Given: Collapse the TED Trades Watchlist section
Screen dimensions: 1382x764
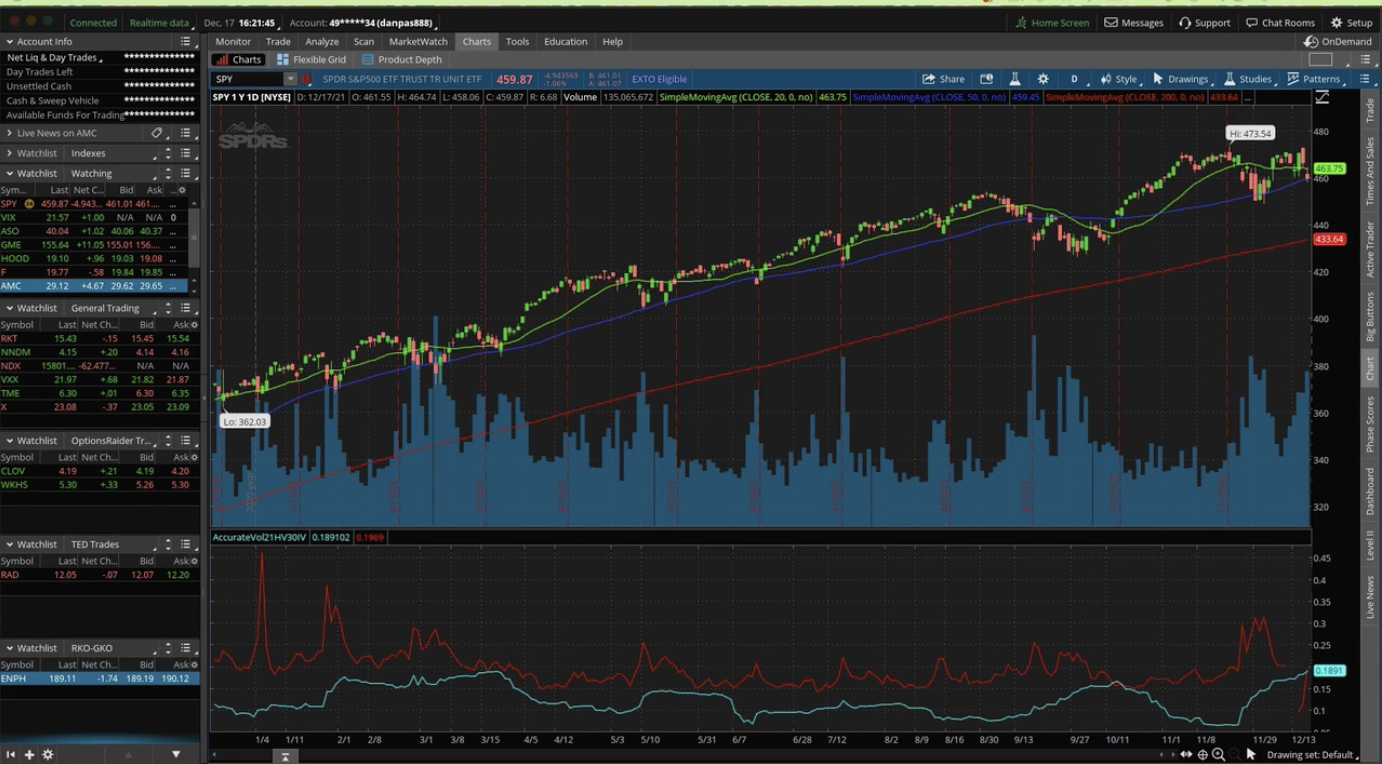Looking at the screenshot, I should [9, 544].
